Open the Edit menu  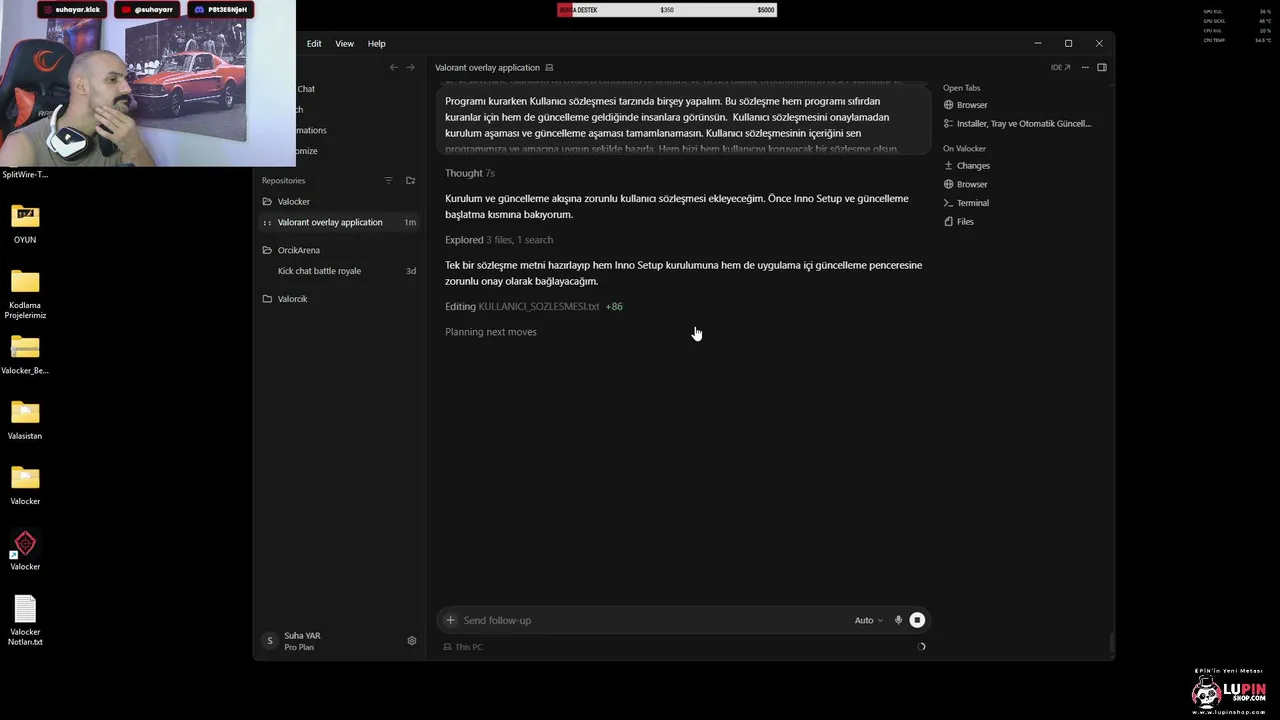[x=314, y=44]
